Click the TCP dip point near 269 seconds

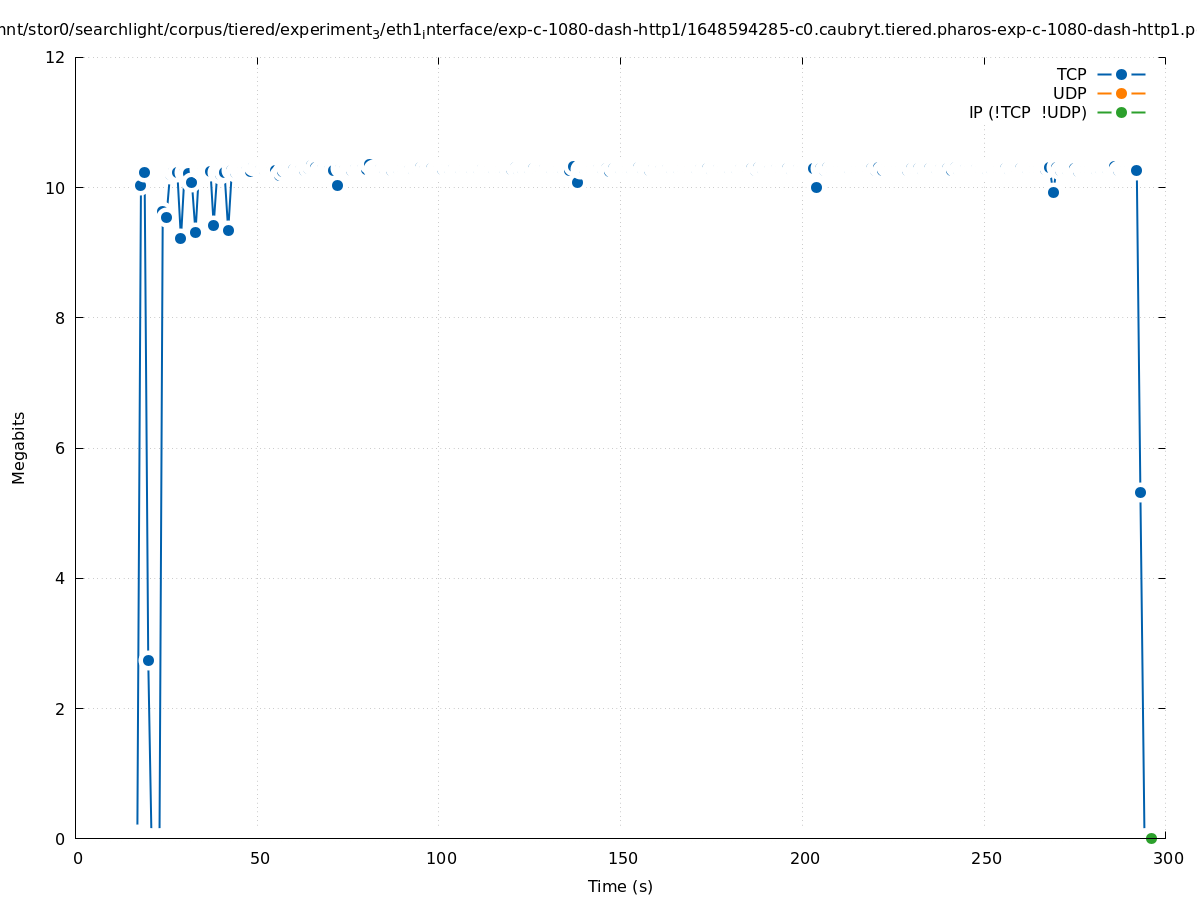(x=1053, y=192)
